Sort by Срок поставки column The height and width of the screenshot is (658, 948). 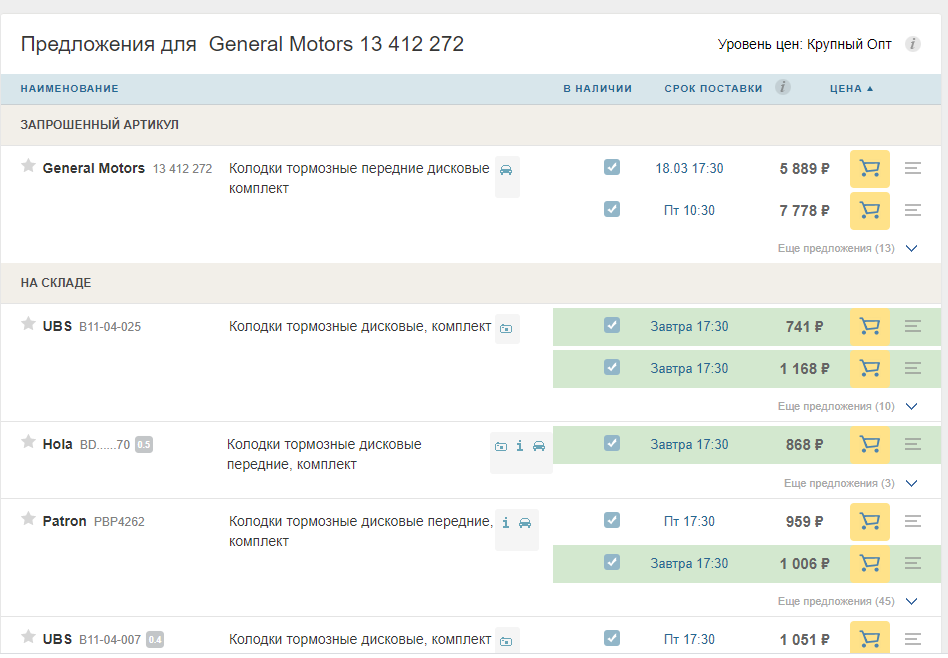(x=713, y=89)
